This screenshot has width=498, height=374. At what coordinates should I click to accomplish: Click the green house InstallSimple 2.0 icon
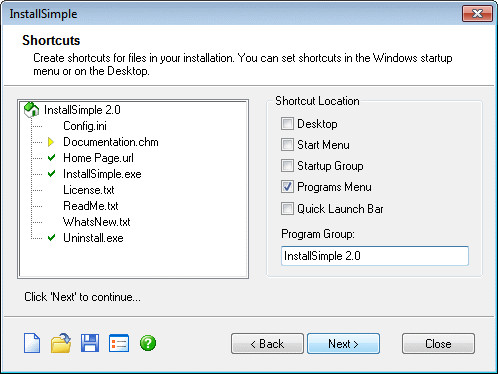pos(32,110)
